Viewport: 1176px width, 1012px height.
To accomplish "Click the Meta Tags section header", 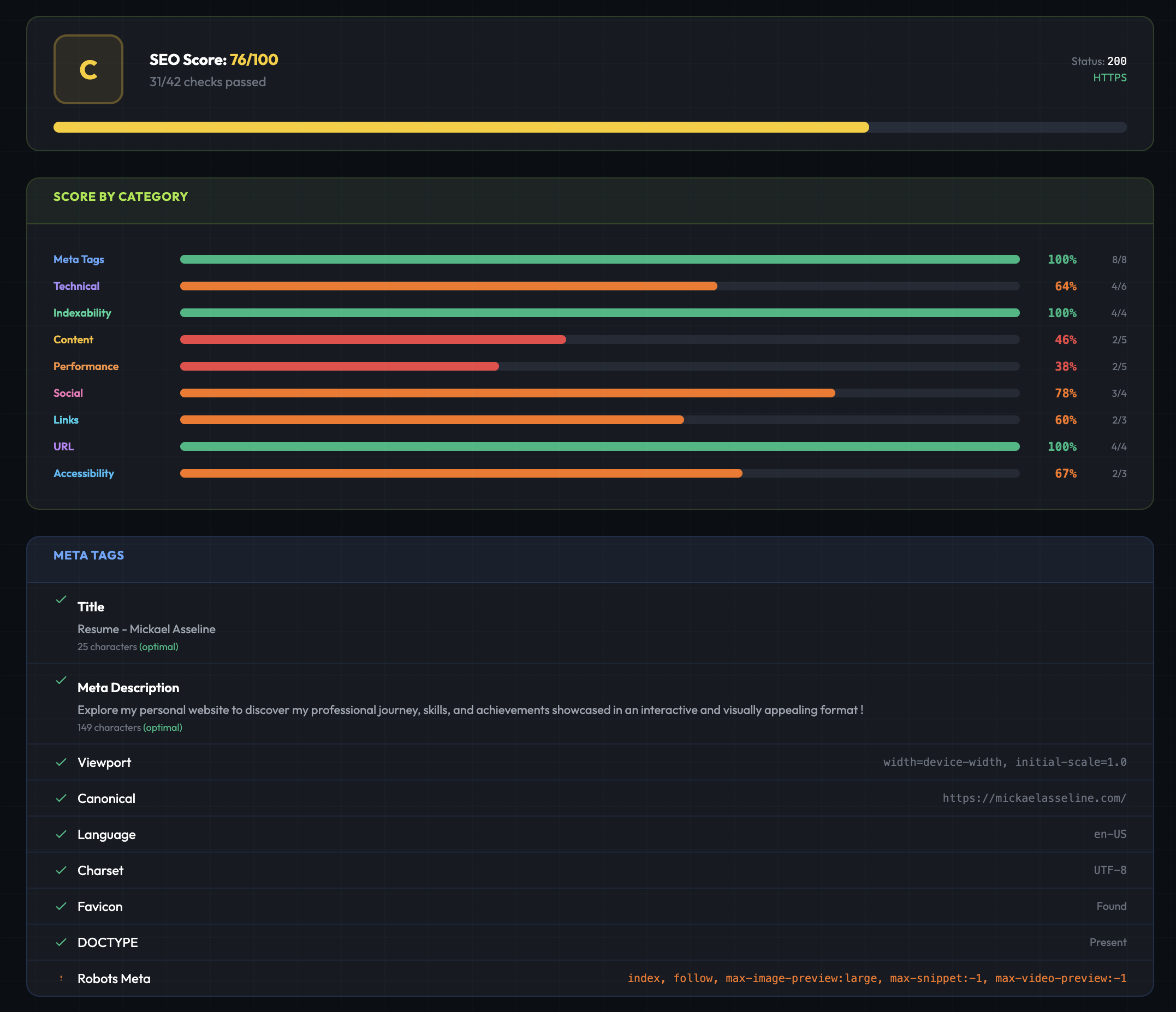I will pos(88,555).
